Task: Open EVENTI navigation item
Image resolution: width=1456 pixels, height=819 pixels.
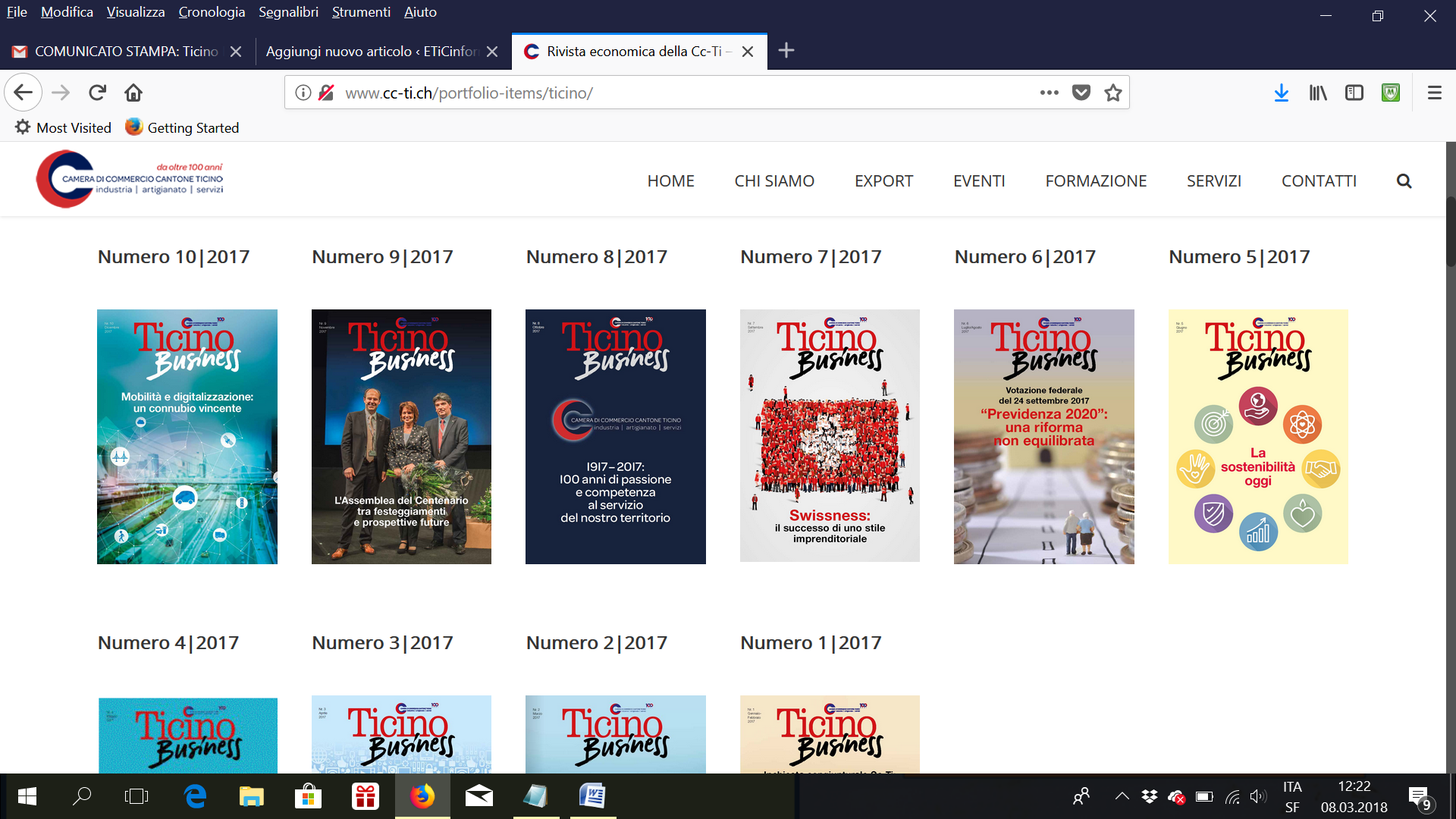Action: click(979, 181)
